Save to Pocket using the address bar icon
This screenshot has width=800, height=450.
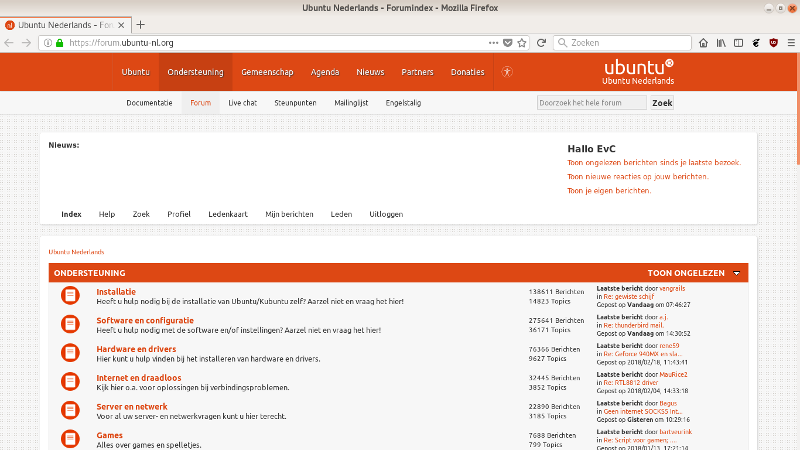[x=507, y=43]
